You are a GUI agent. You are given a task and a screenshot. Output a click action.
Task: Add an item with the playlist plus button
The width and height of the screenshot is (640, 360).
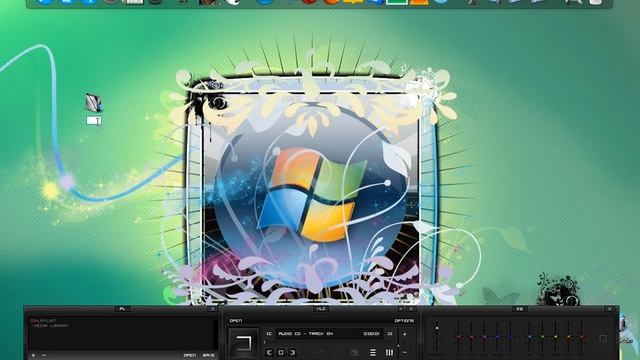33,356
